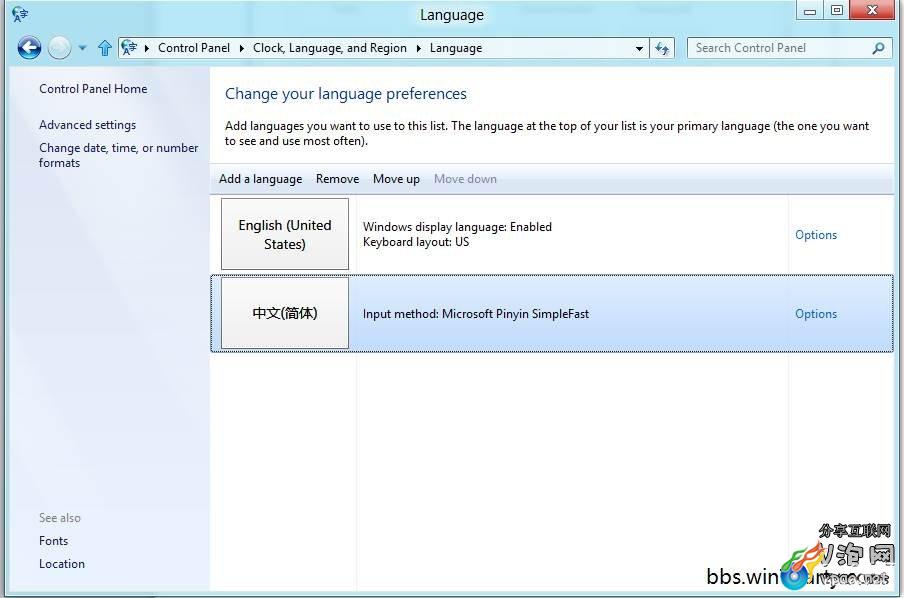Select 'Input method: Microsoft Pinyin SimpleFast' row text

click(x=476, y=314)
